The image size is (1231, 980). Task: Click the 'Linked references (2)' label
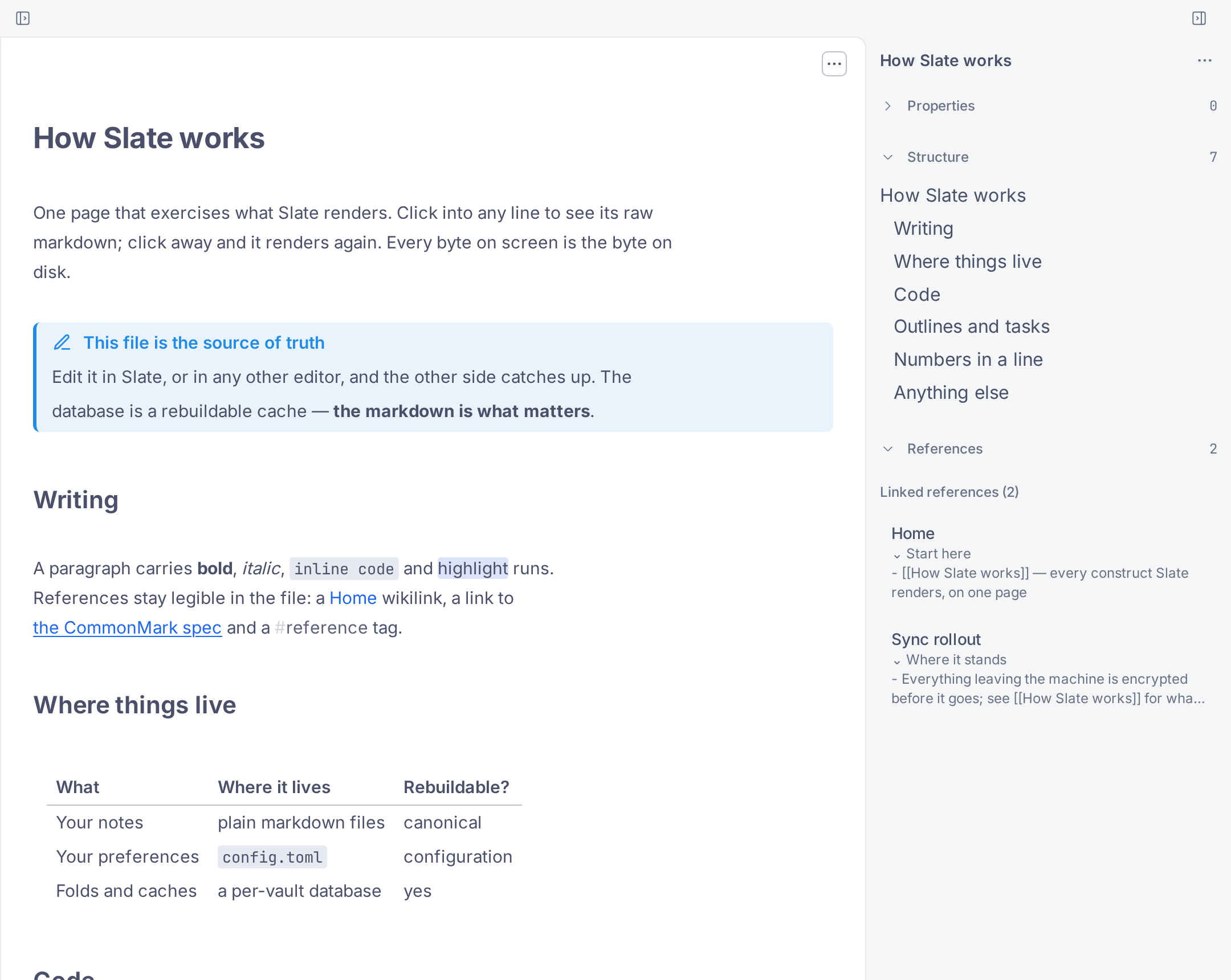(949, 492)
